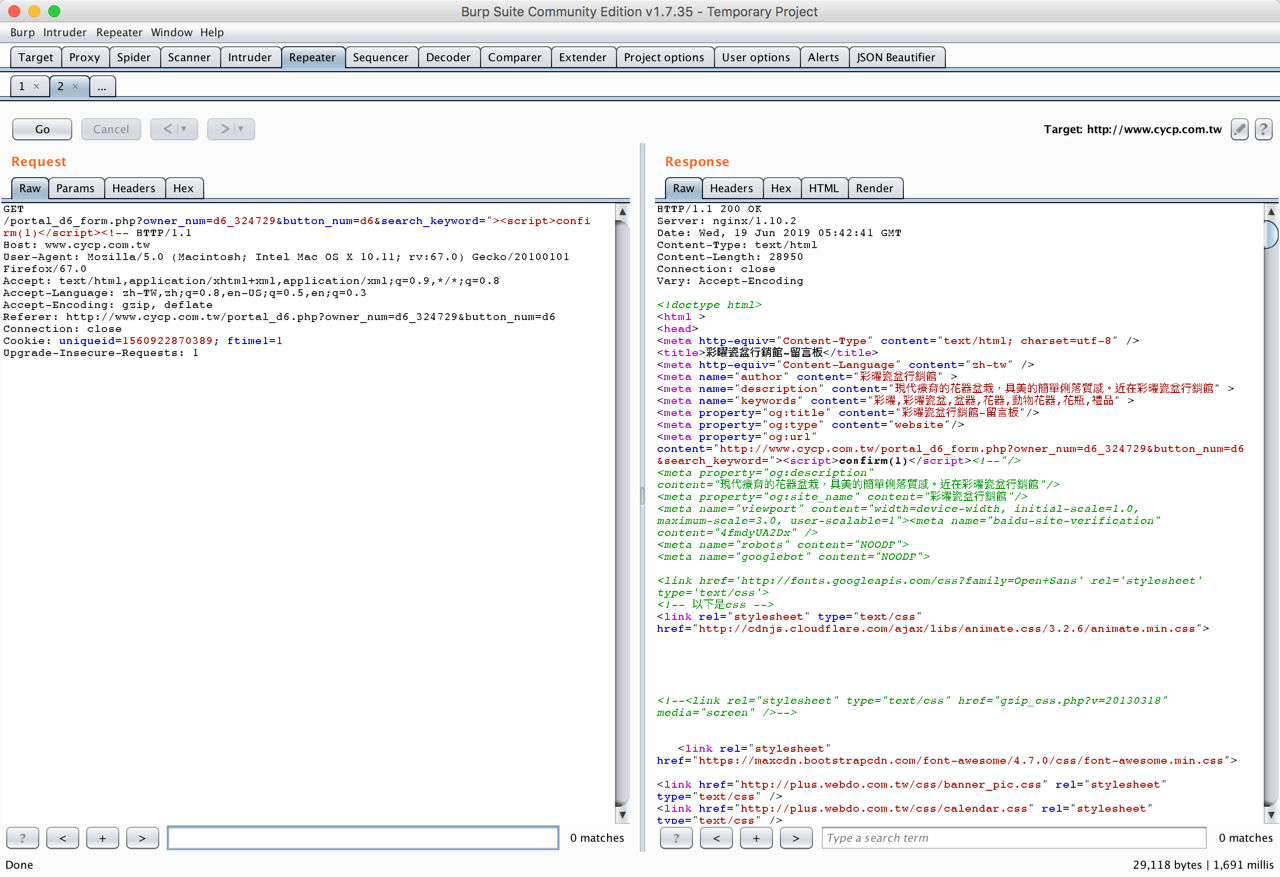
Task: Click the plus options button in Request search bar
Action: pyautogui.click(x=103, y=838)
